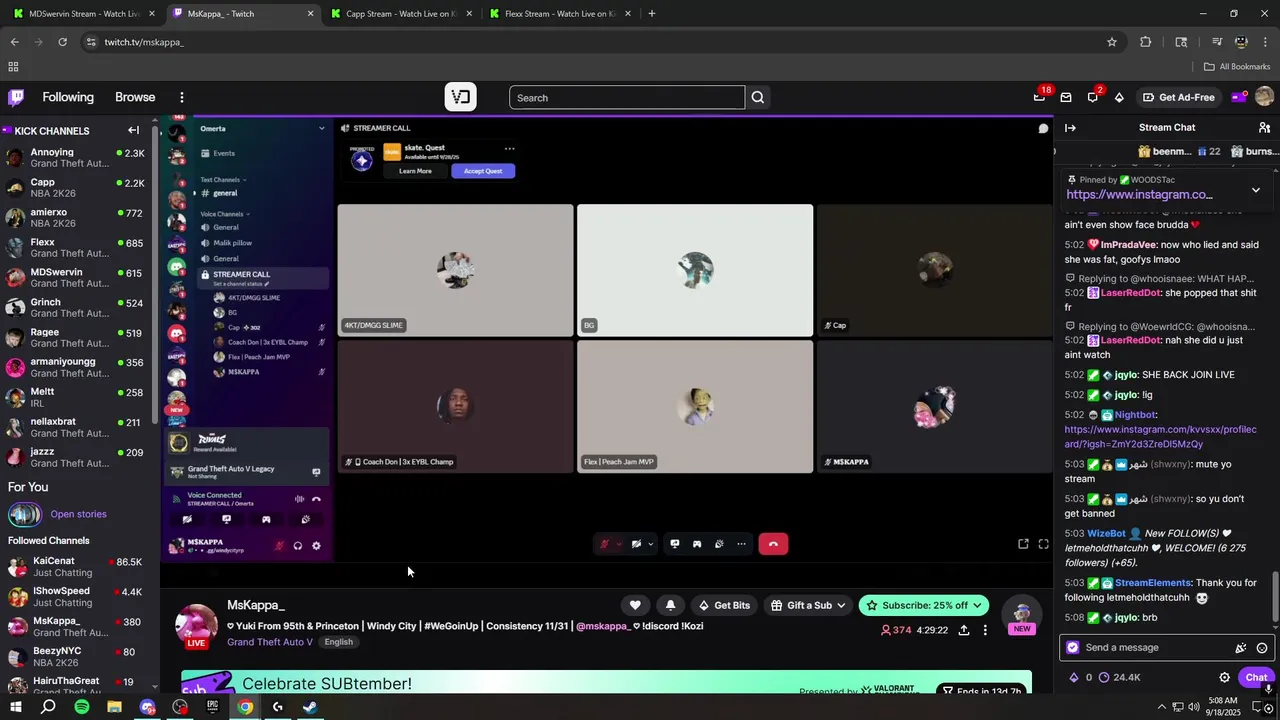Open the emote picker in chat input
Screen dimensions: 1280x720
tap(1262, 647)
